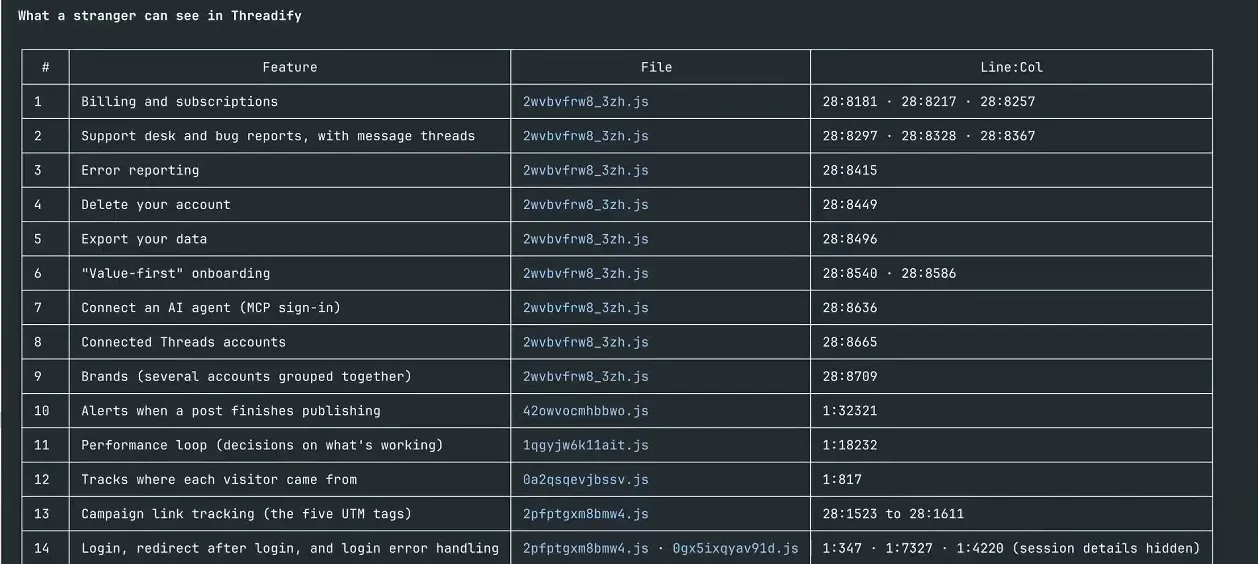Click the "28:8257" position value
This screenshot has height=564, width=1258.
pos(1008,102)
